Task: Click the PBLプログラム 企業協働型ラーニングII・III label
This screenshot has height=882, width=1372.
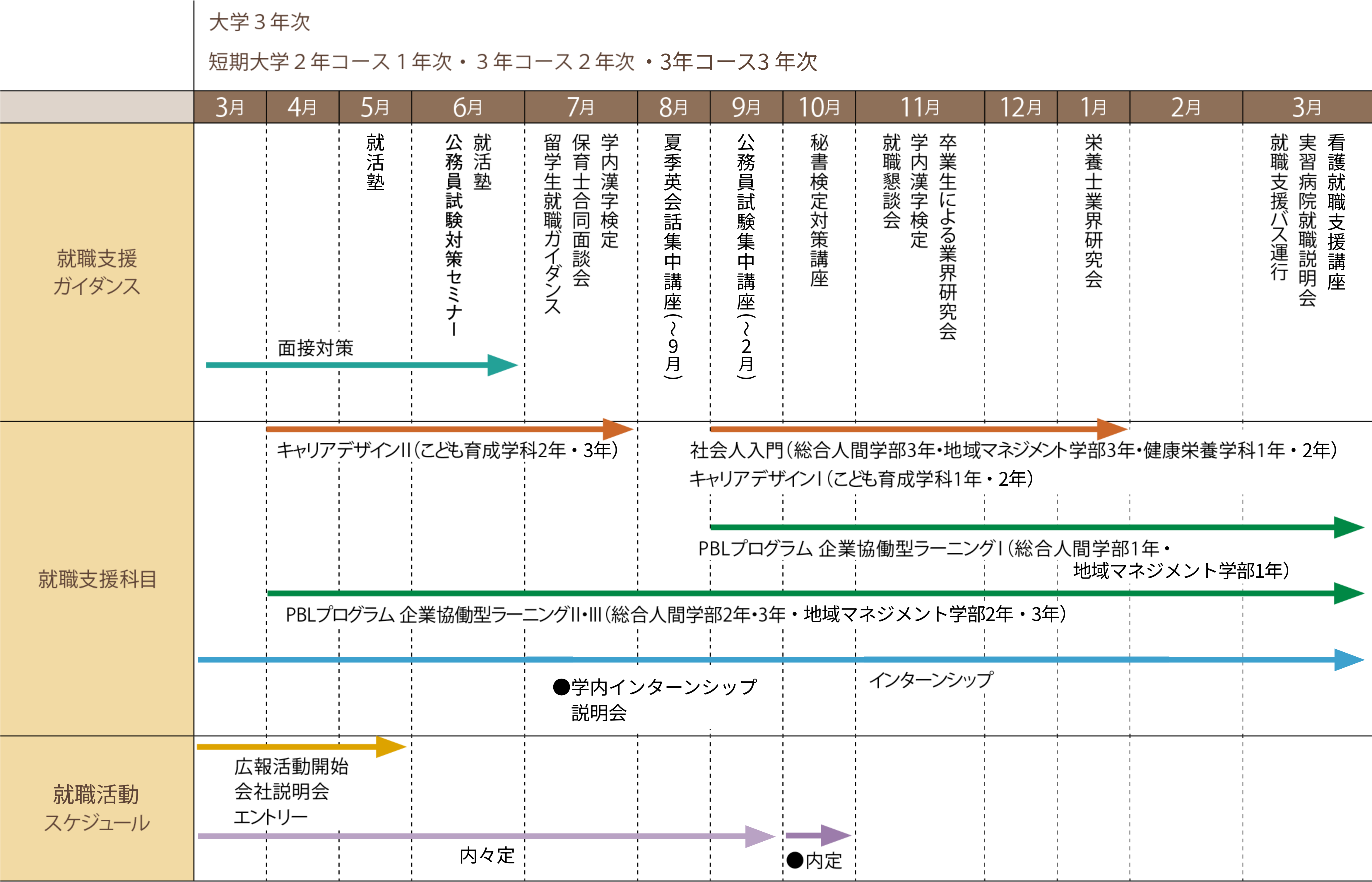Action: pyautogui.click(x=676, y=615)
